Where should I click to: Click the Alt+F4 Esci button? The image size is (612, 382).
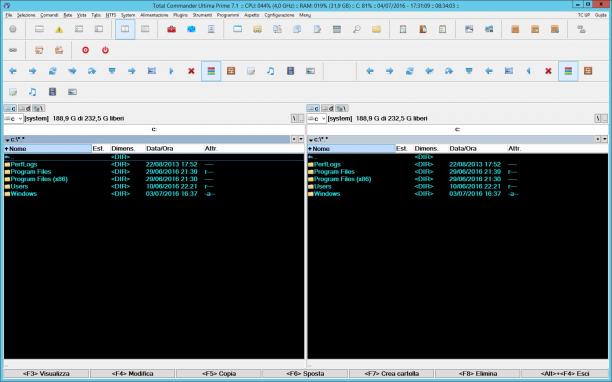click(x=565, y=373)
